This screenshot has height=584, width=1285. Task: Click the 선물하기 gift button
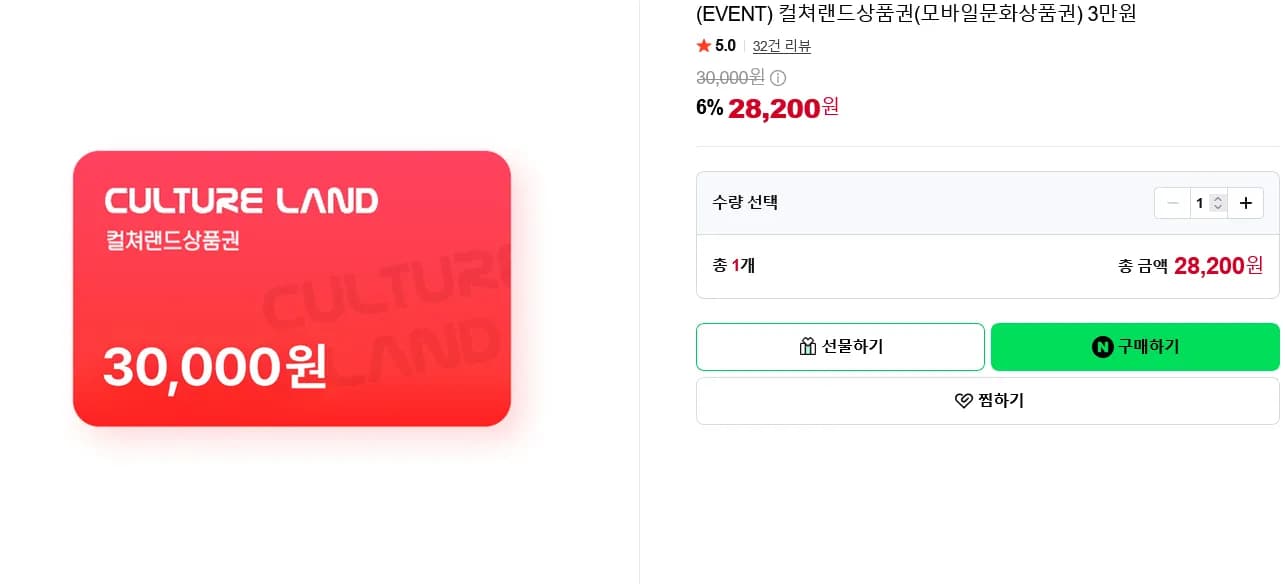click(840, 347)
